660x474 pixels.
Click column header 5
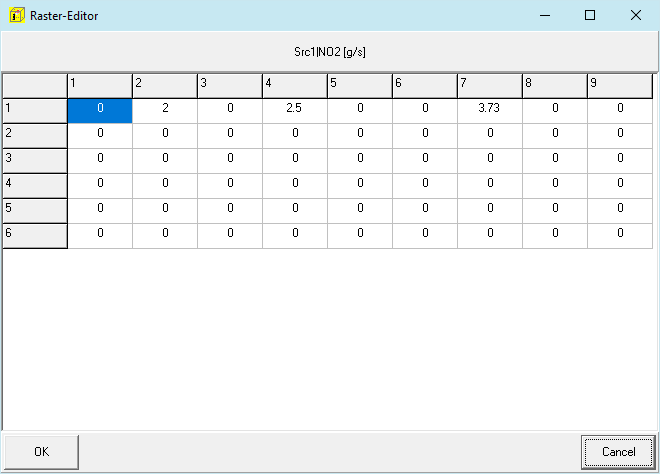[360, 86]
